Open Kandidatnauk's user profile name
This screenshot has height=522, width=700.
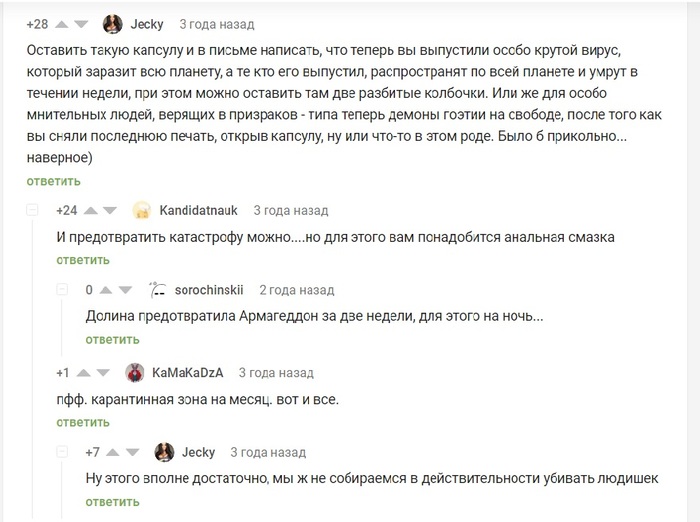click(198, 211)
